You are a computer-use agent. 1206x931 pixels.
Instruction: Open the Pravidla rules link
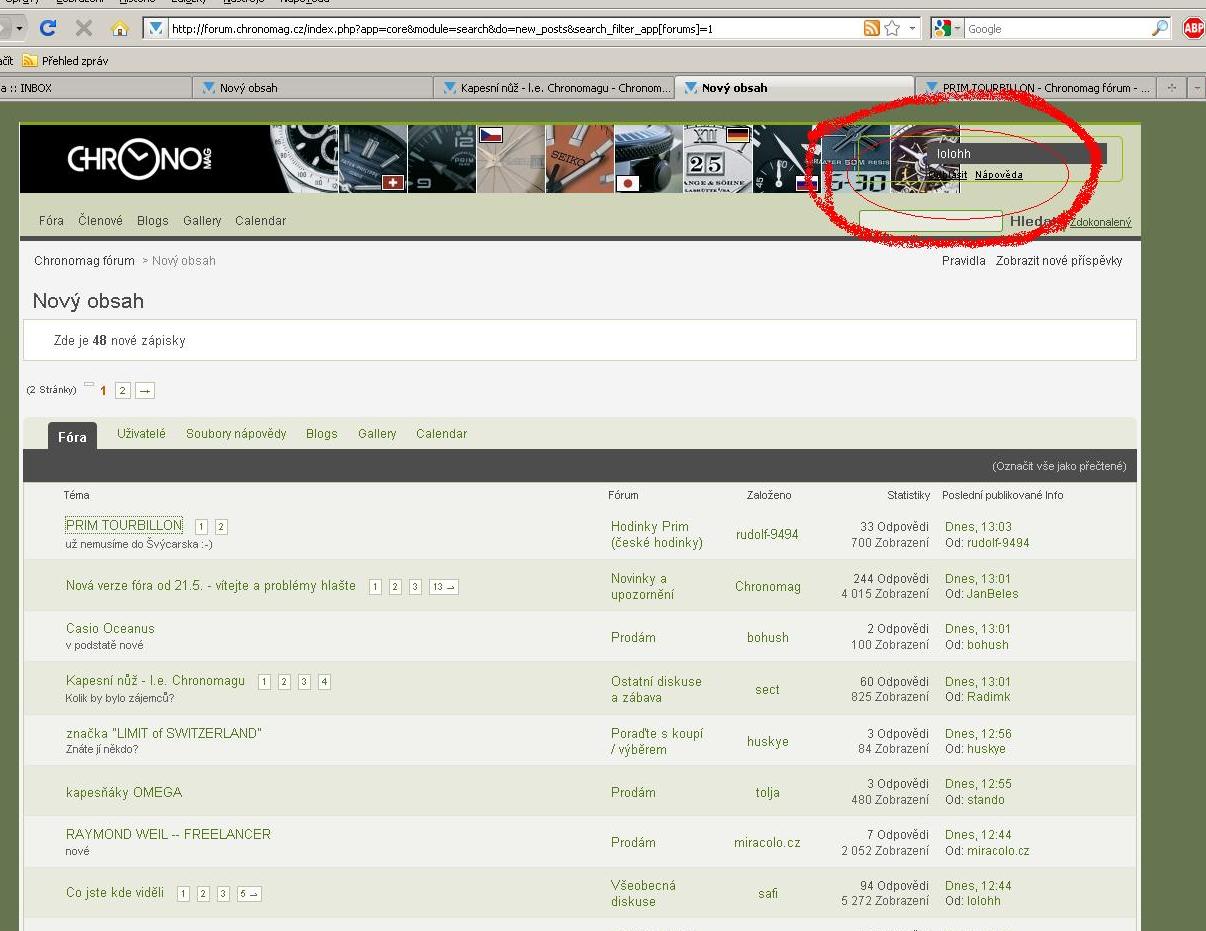[x=964, y=261]
